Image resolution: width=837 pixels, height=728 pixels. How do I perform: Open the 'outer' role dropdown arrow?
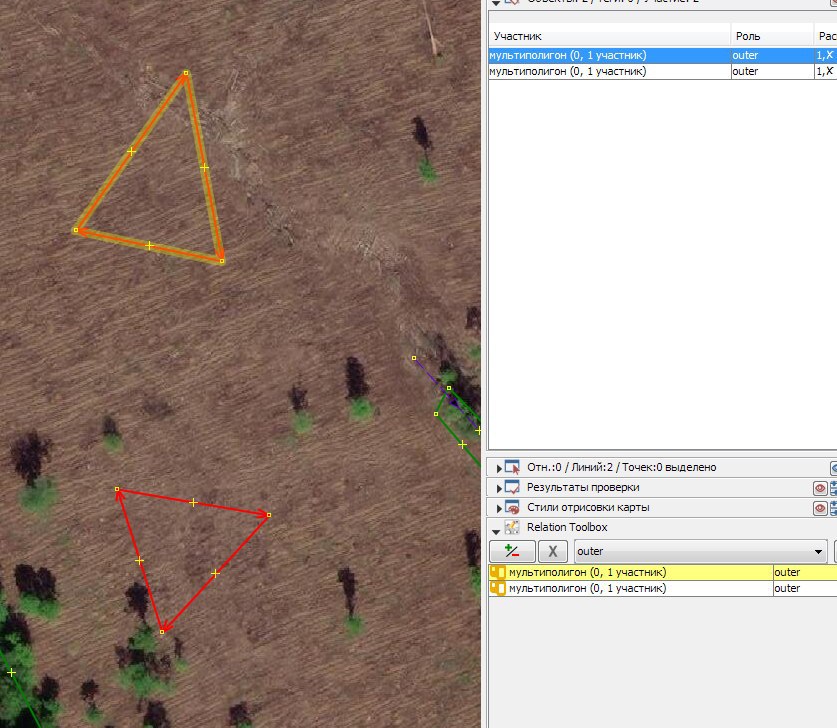818,552
